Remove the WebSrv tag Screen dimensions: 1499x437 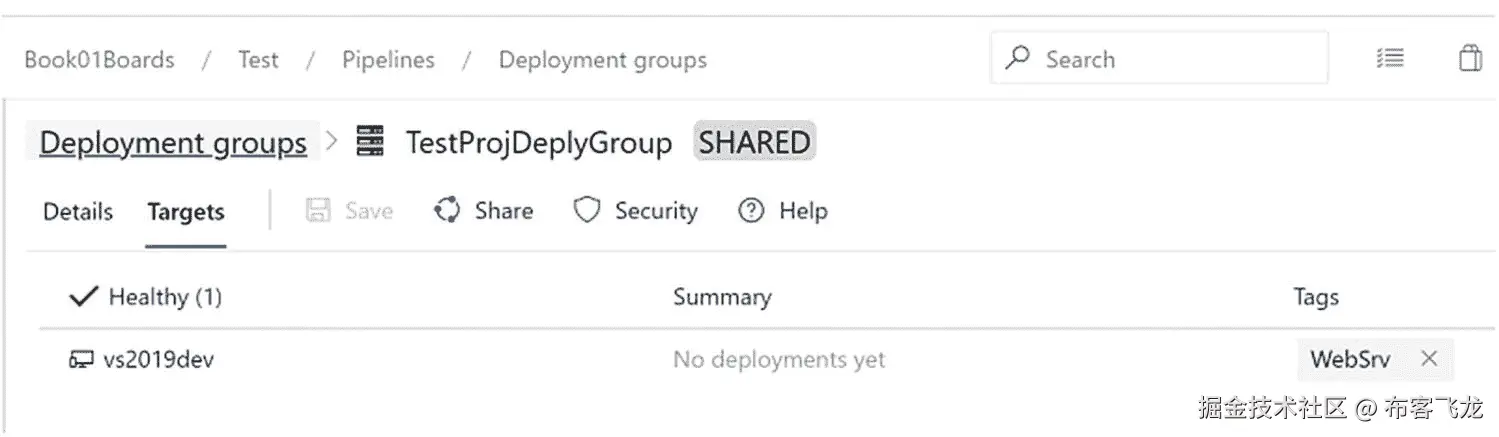point(1429,359)
